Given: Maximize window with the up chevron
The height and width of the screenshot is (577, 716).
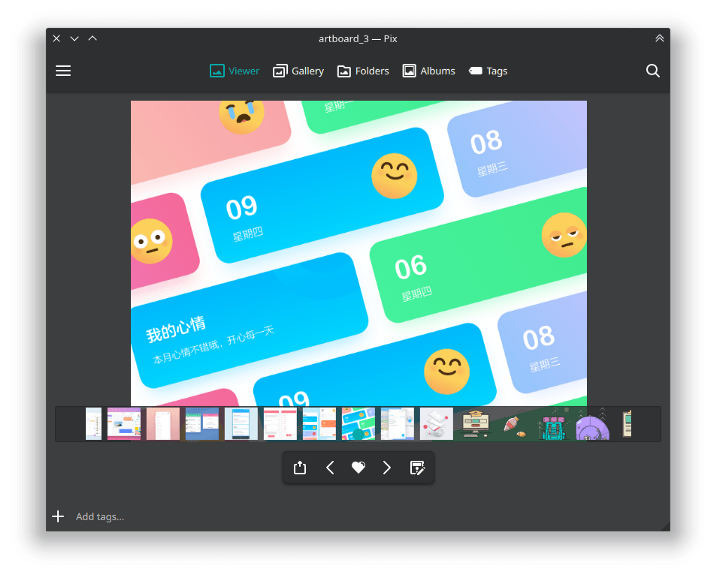Looking at the screenshot, I should (x=93, y=38).
